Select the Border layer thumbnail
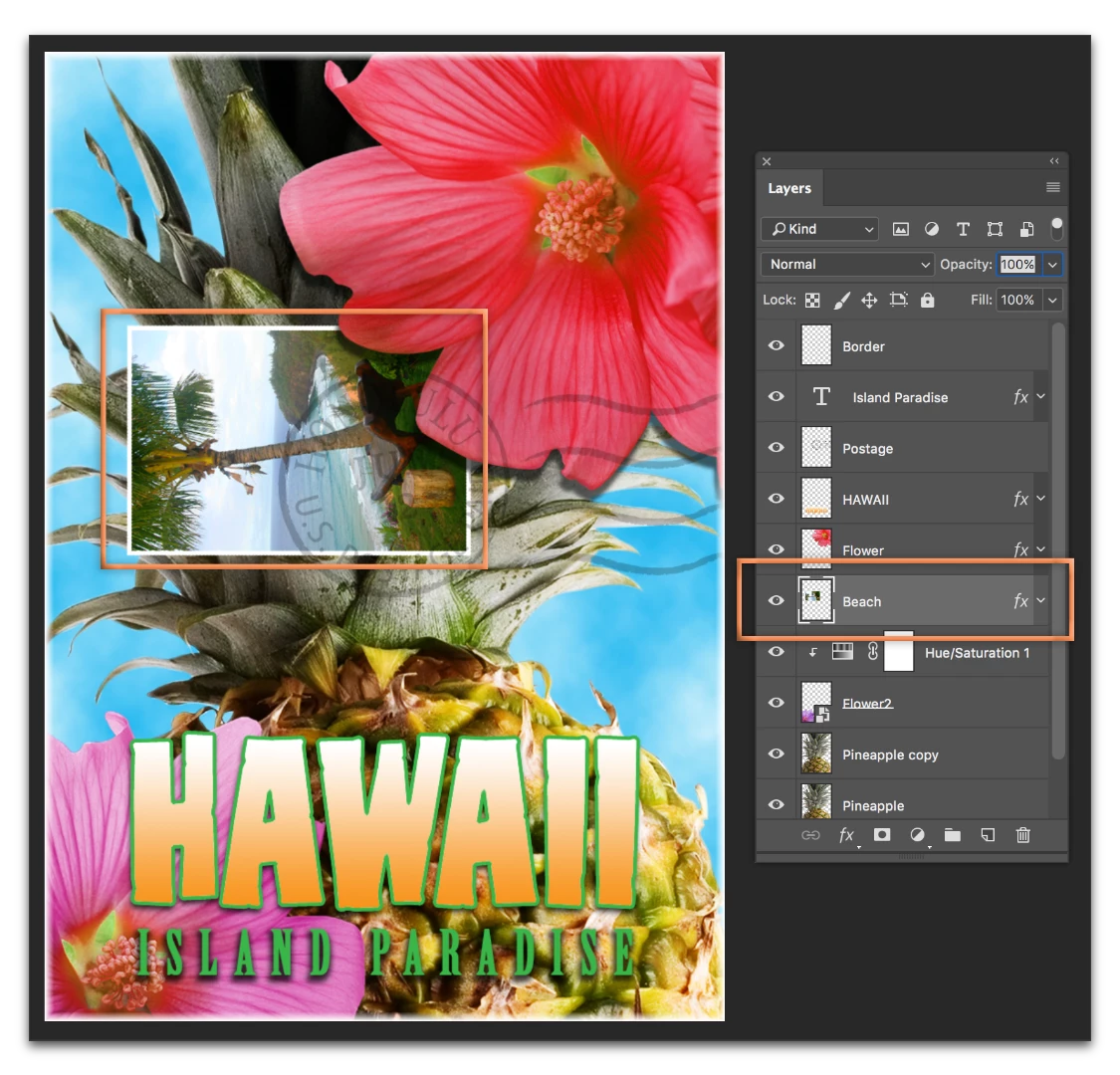 tap(816, 345)
